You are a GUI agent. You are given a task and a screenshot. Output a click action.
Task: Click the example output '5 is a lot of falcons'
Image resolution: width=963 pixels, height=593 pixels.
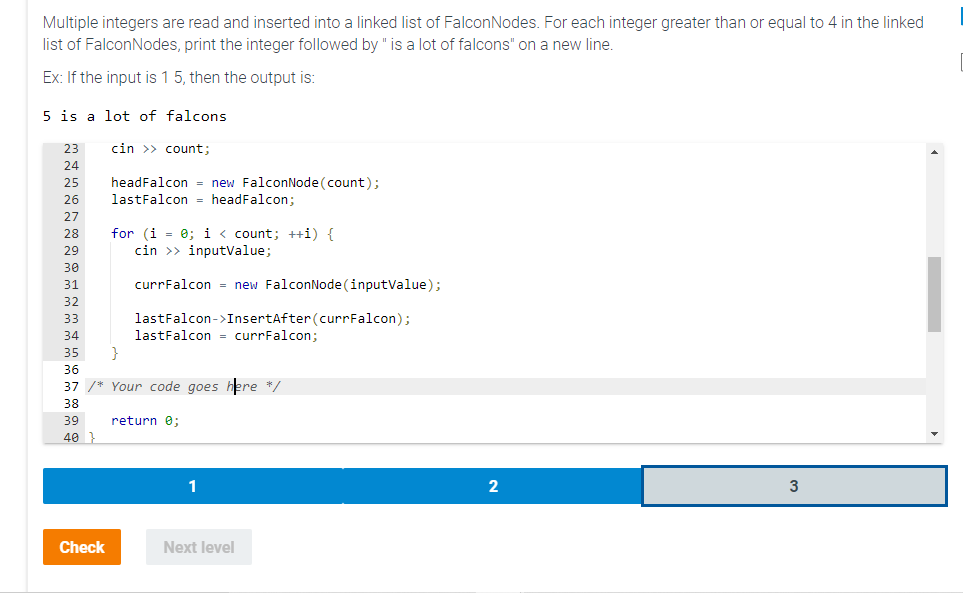point(133,115)
